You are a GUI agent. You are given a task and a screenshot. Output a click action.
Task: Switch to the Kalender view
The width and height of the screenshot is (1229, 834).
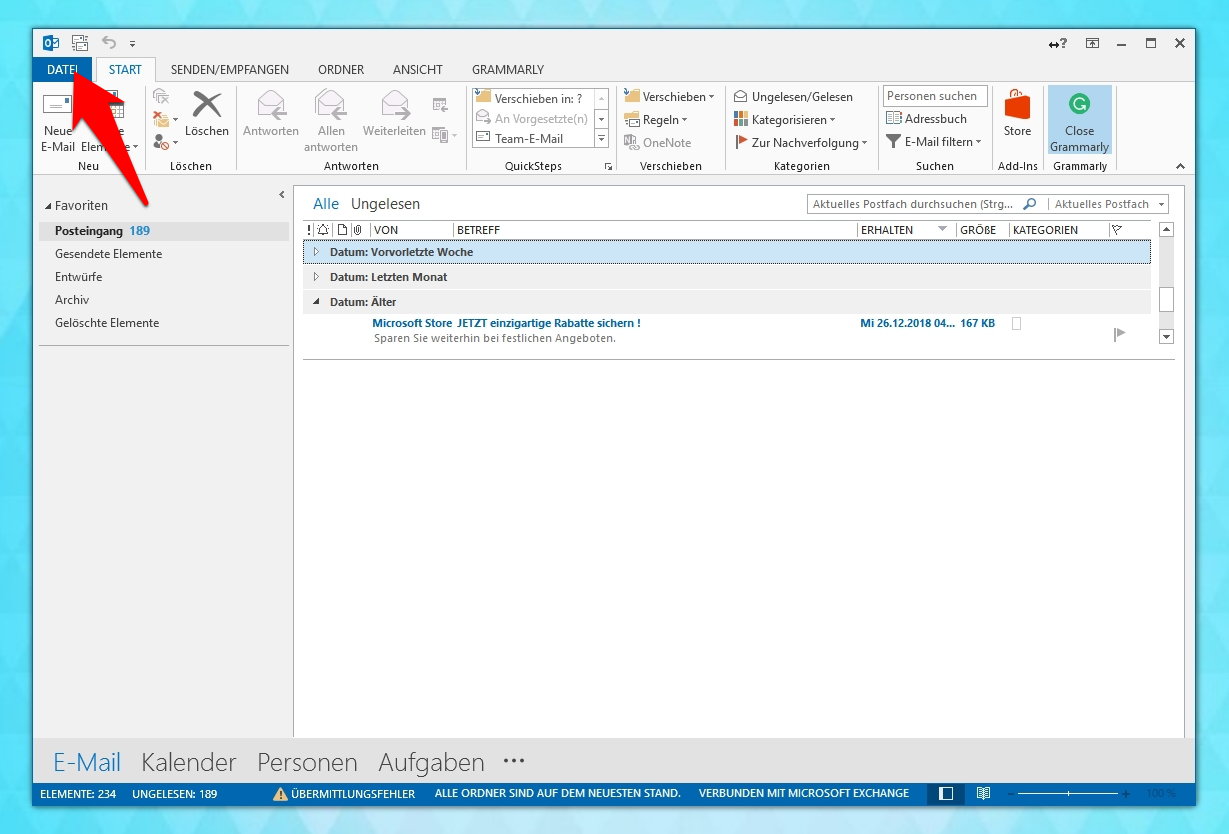189,763
